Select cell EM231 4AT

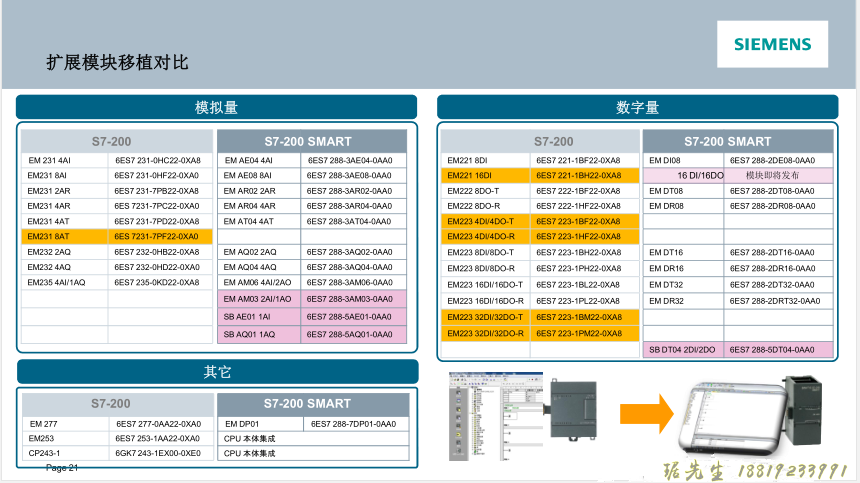tap(64, 221)
